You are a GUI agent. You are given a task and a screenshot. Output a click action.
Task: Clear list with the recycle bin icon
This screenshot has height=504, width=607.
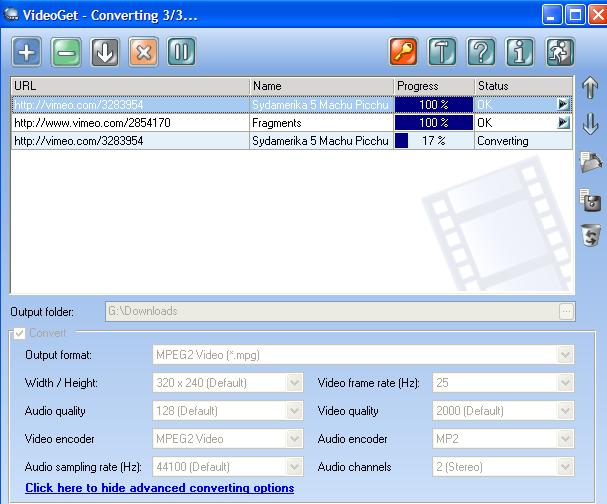pyautogui.click(x=591, y=235)
